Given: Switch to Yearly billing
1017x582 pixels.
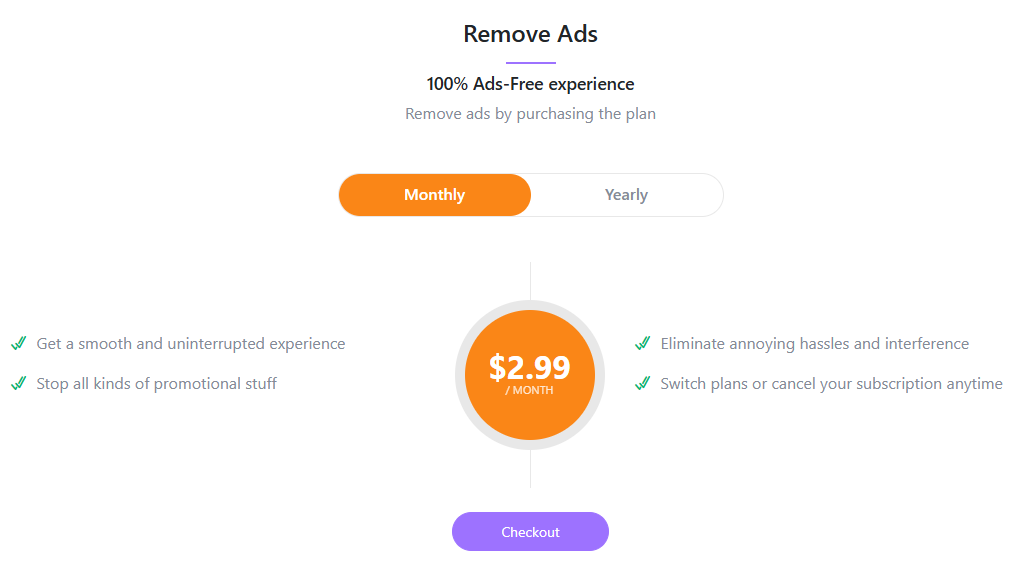Looking at the screenshot, I should point(626,195).
